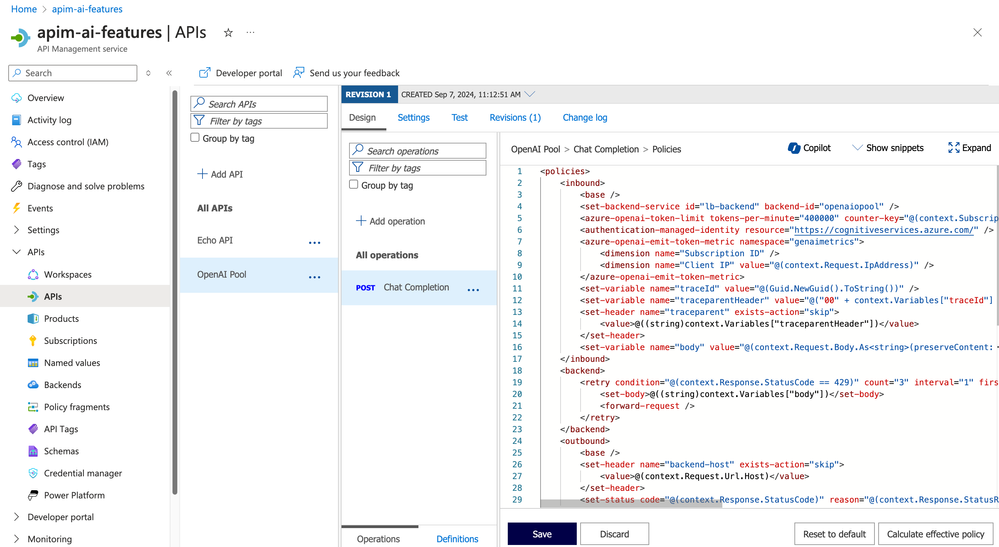The image size is (999, 547).
Task: Open Developer portal from toolbar
Action: click(240, 73)
